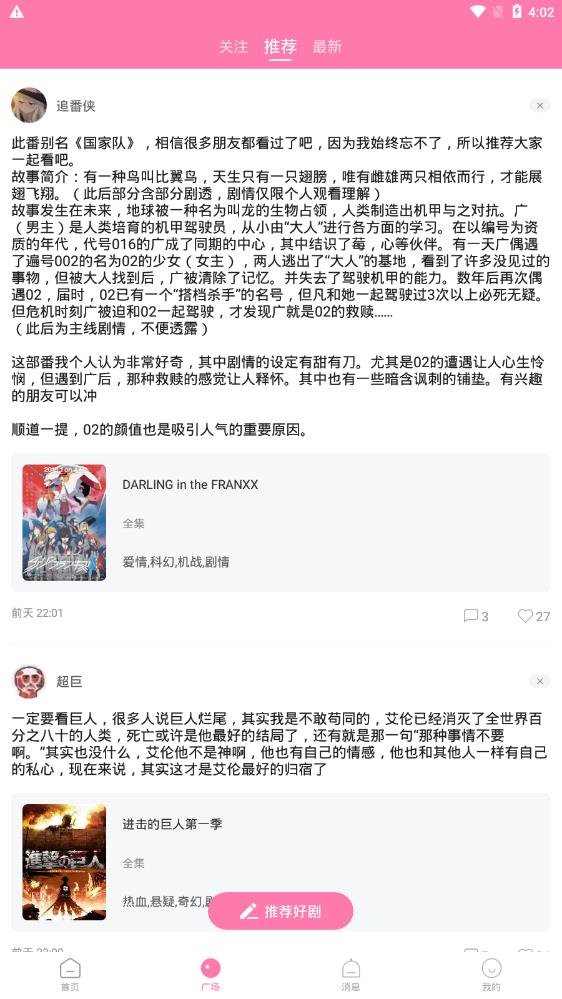This screenshot has height=999, width=562.
Task: View the 超巨 user avatar
Action: [29, 681]
